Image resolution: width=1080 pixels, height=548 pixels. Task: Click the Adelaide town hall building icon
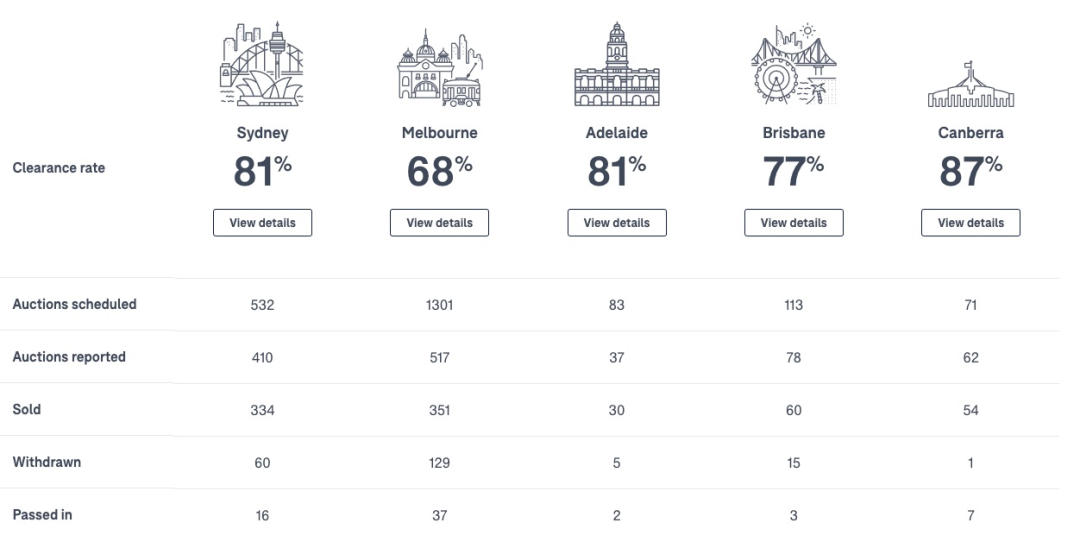click(616, 65)
